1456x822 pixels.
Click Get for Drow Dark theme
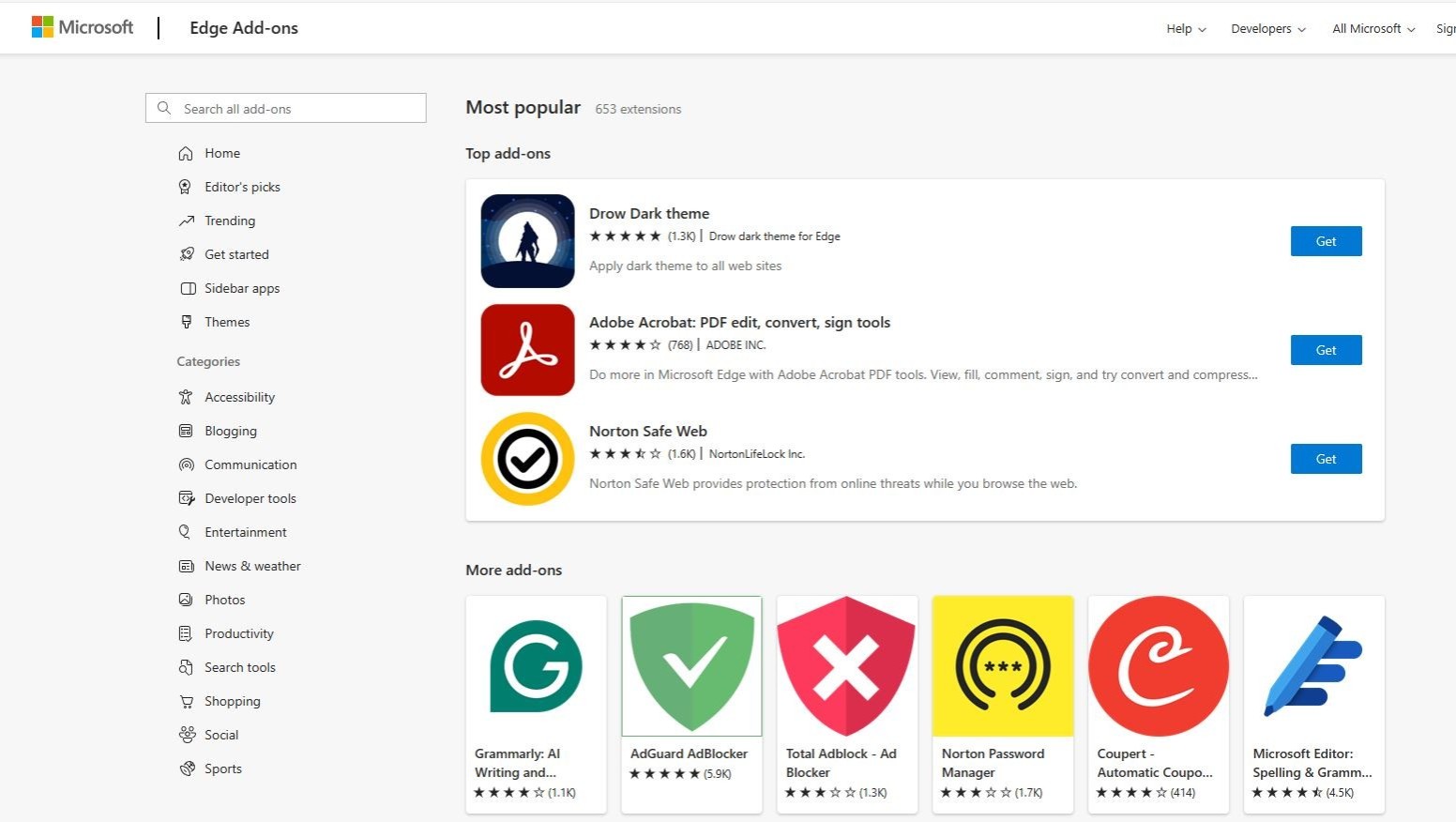click(x=1326, y=241)
